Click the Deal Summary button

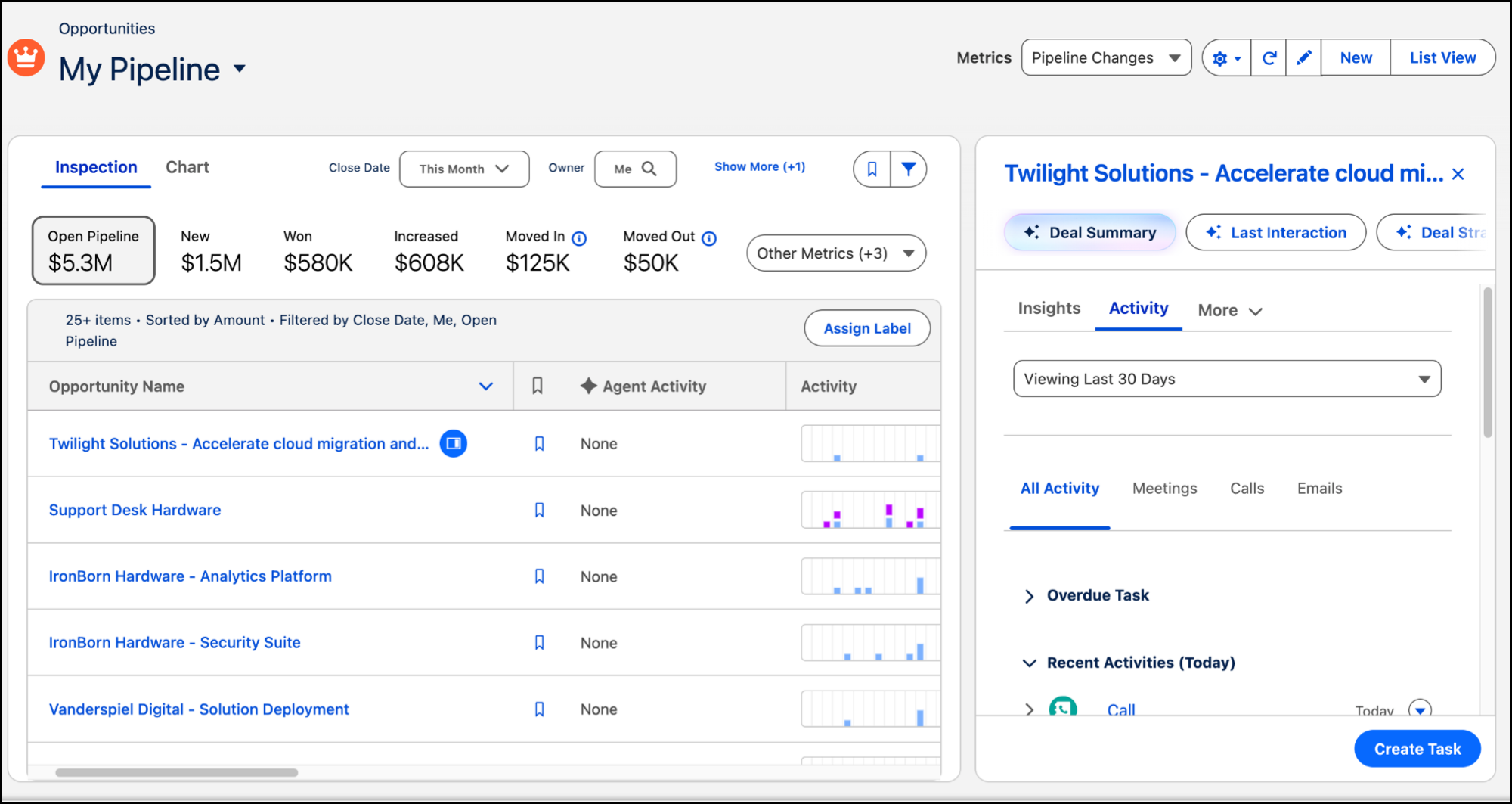1090,232
